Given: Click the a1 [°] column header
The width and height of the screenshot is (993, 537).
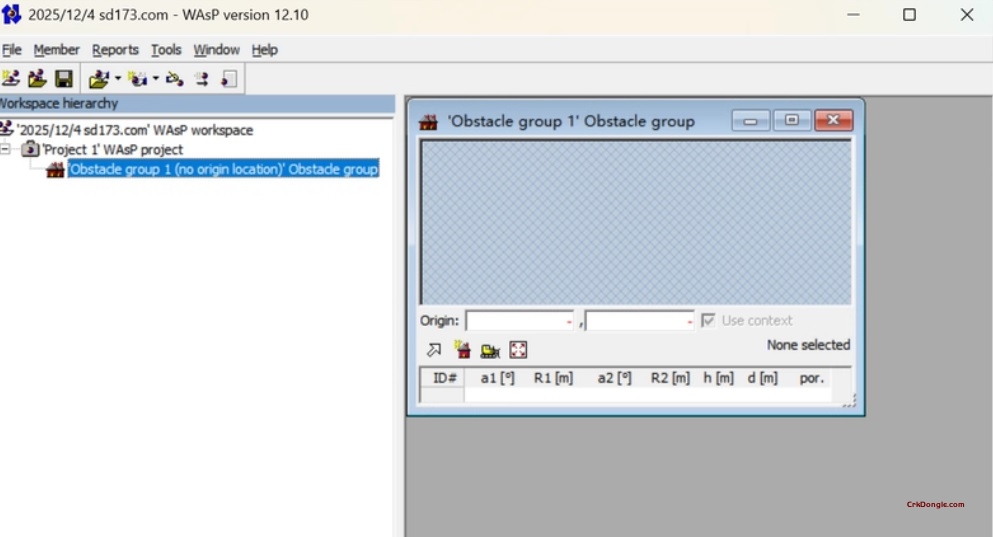Looking at the screenshot, I should (497, 378).
